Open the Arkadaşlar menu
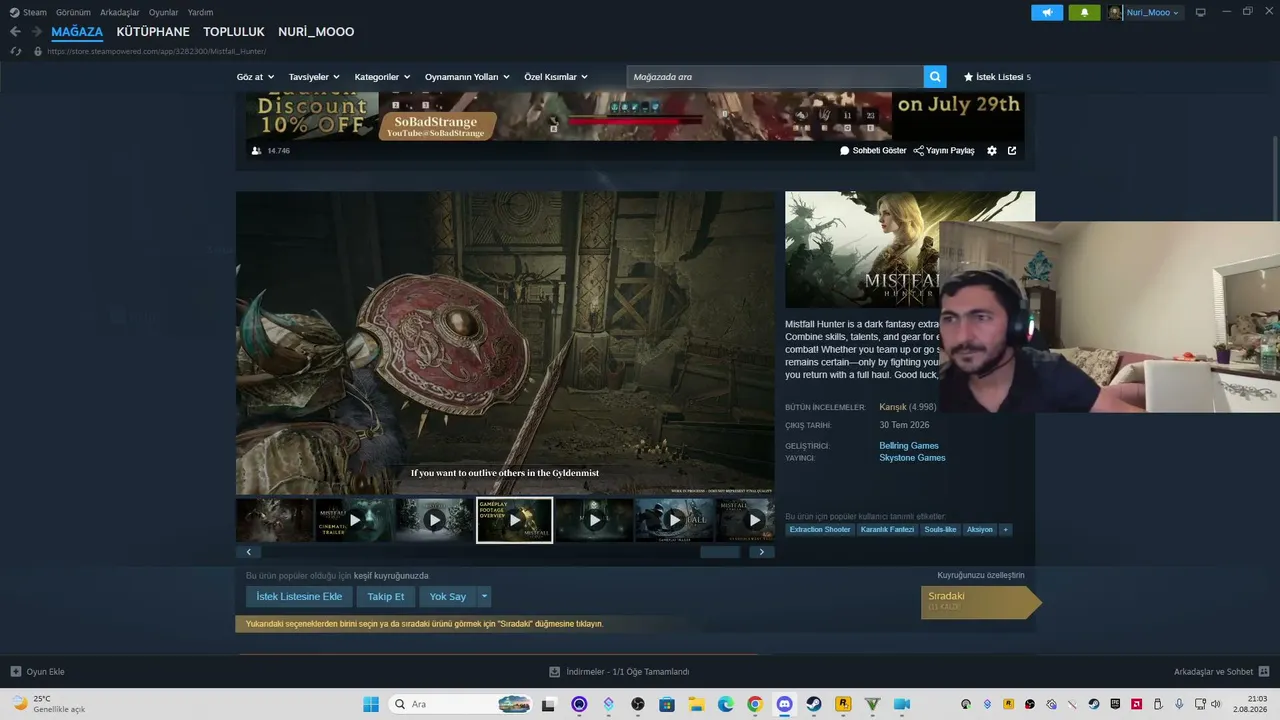 coord(120,12)
